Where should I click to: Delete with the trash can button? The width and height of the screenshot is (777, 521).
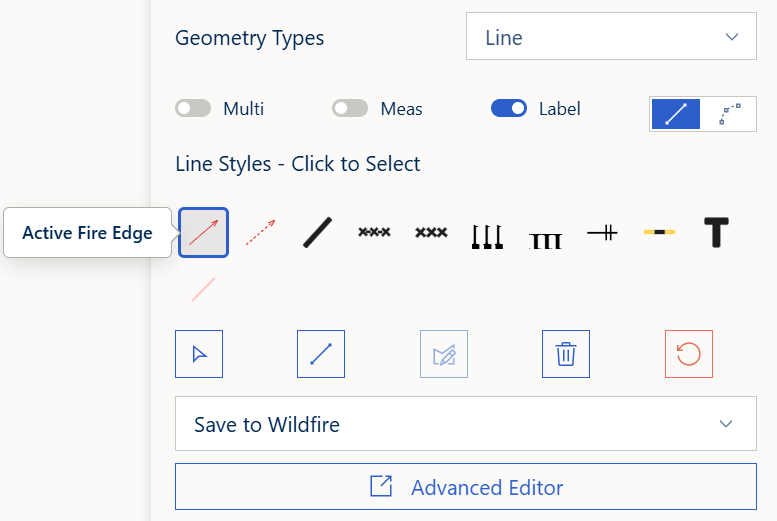click(x=566, y=354)
